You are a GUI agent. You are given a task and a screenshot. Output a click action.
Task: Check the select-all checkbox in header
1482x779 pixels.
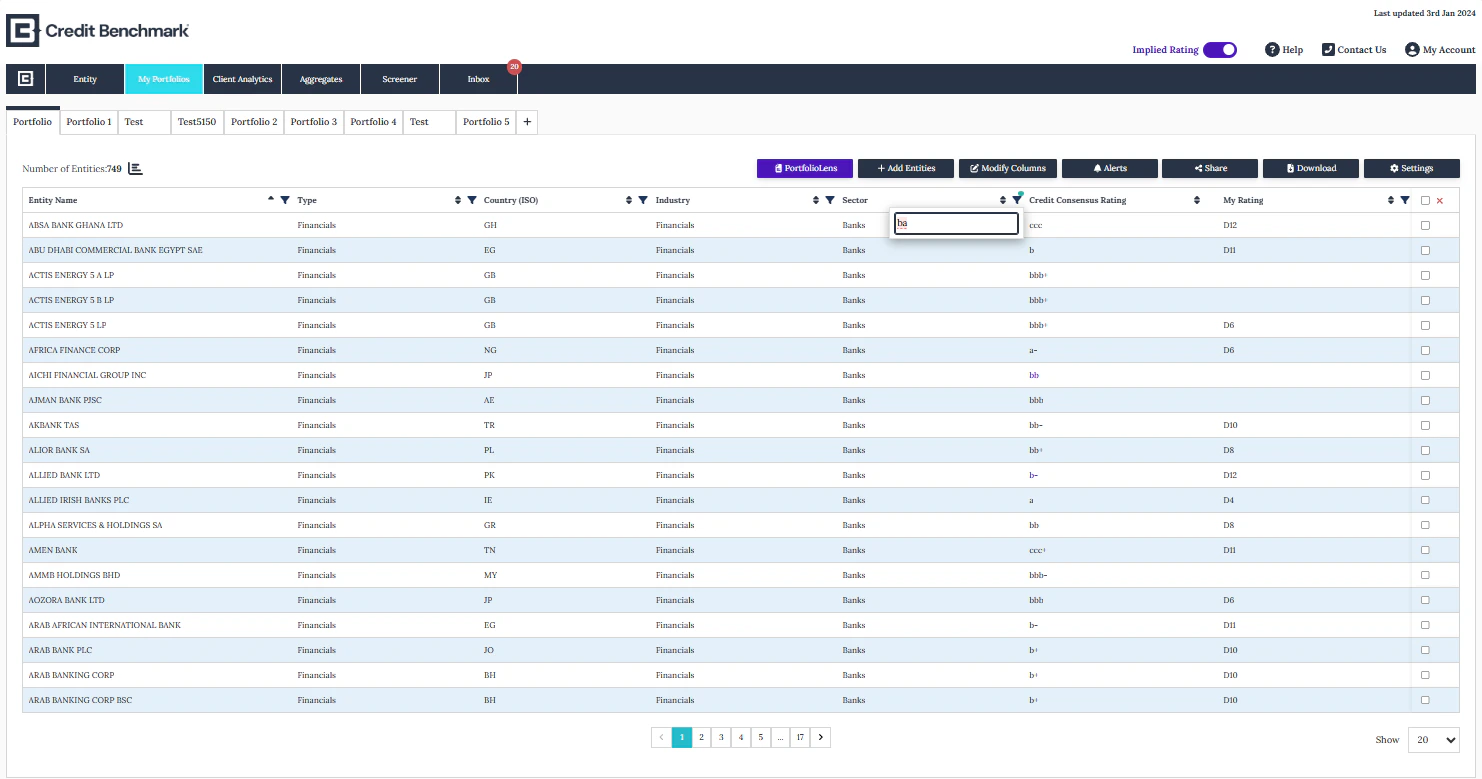(x=1425, y=201)
